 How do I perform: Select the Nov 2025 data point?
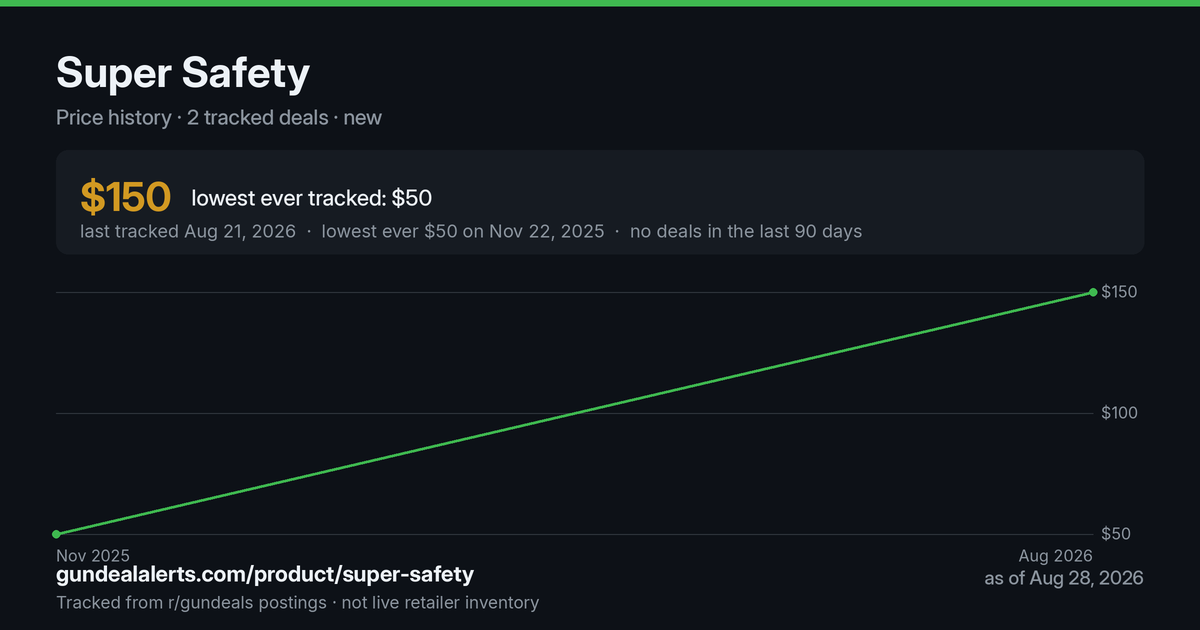click(57, 534)
